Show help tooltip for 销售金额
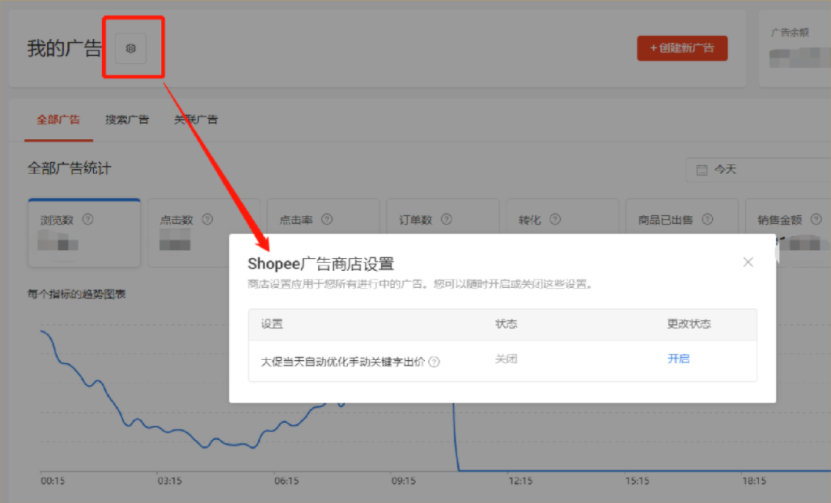 [x=816, y=219]
